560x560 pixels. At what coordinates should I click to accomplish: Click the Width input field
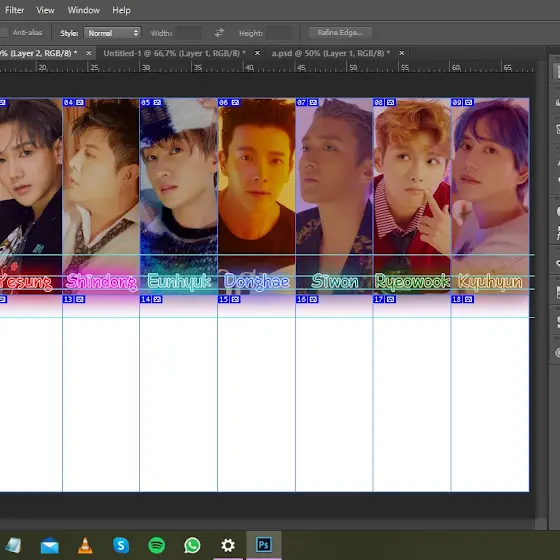(190, 33)
